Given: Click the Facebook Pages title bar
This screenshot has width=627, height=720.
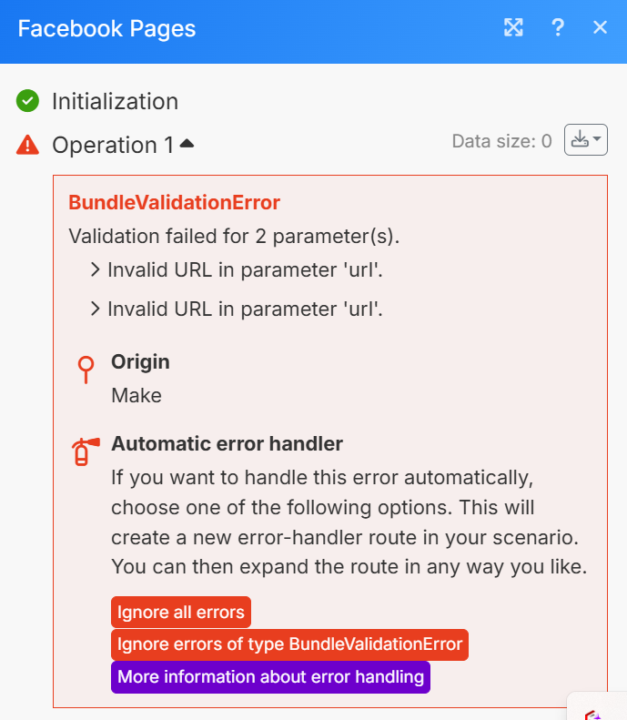Looking at the screenshot, I should pos(107,28).
